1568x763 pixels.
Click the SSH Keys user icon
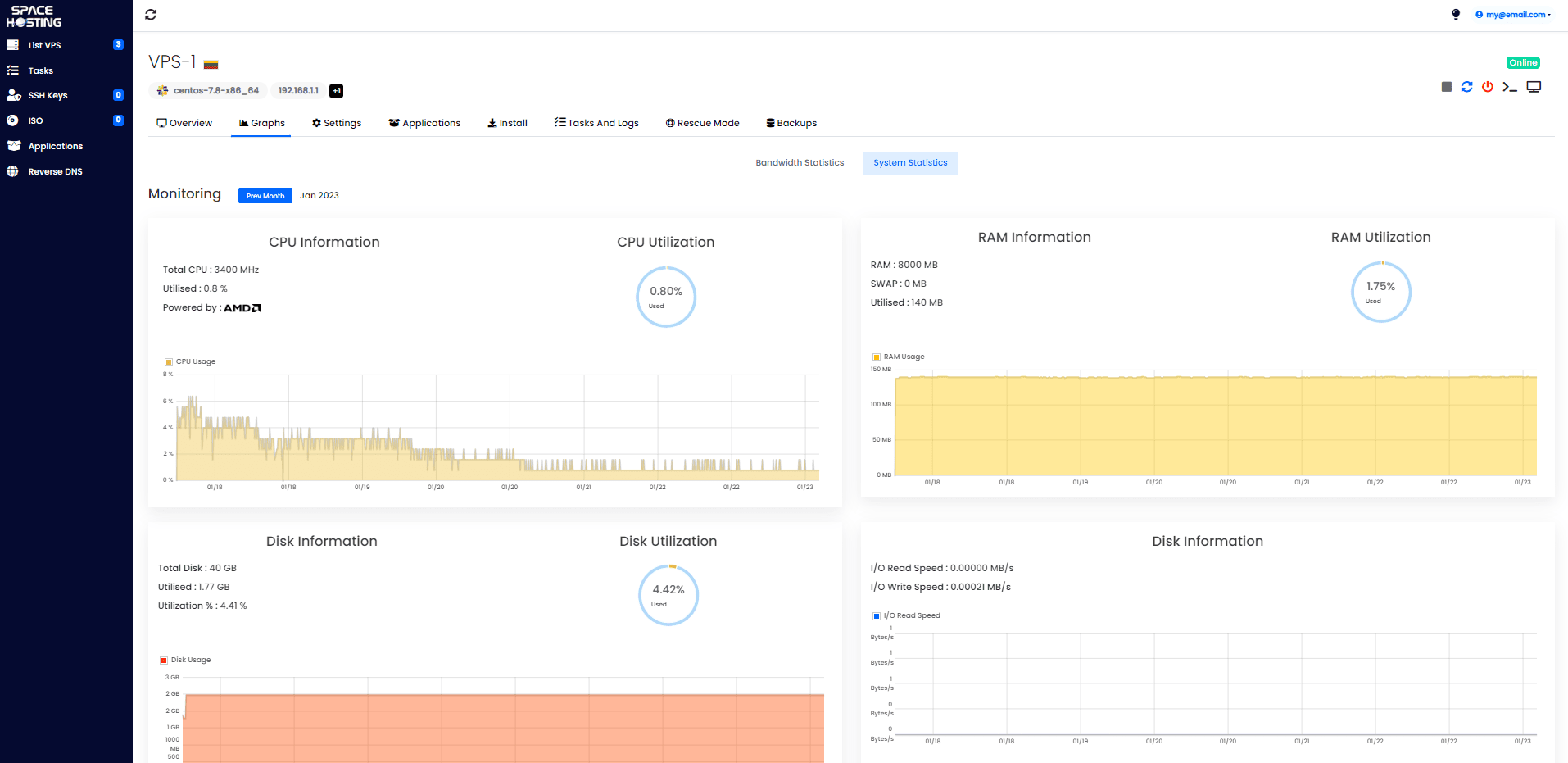click(x=14, y=95)
